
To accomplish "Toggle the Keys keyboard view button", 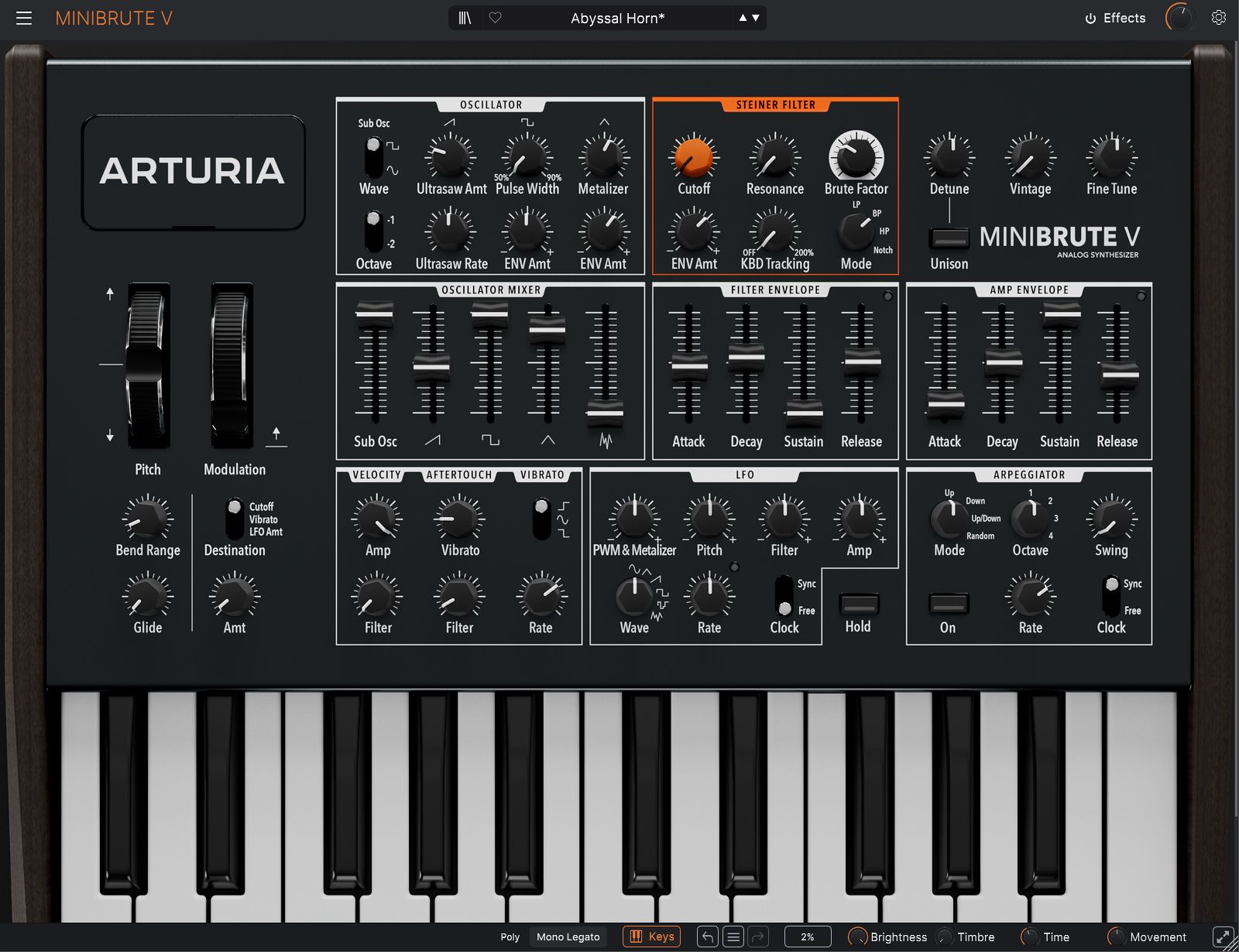I will [652, 937].
